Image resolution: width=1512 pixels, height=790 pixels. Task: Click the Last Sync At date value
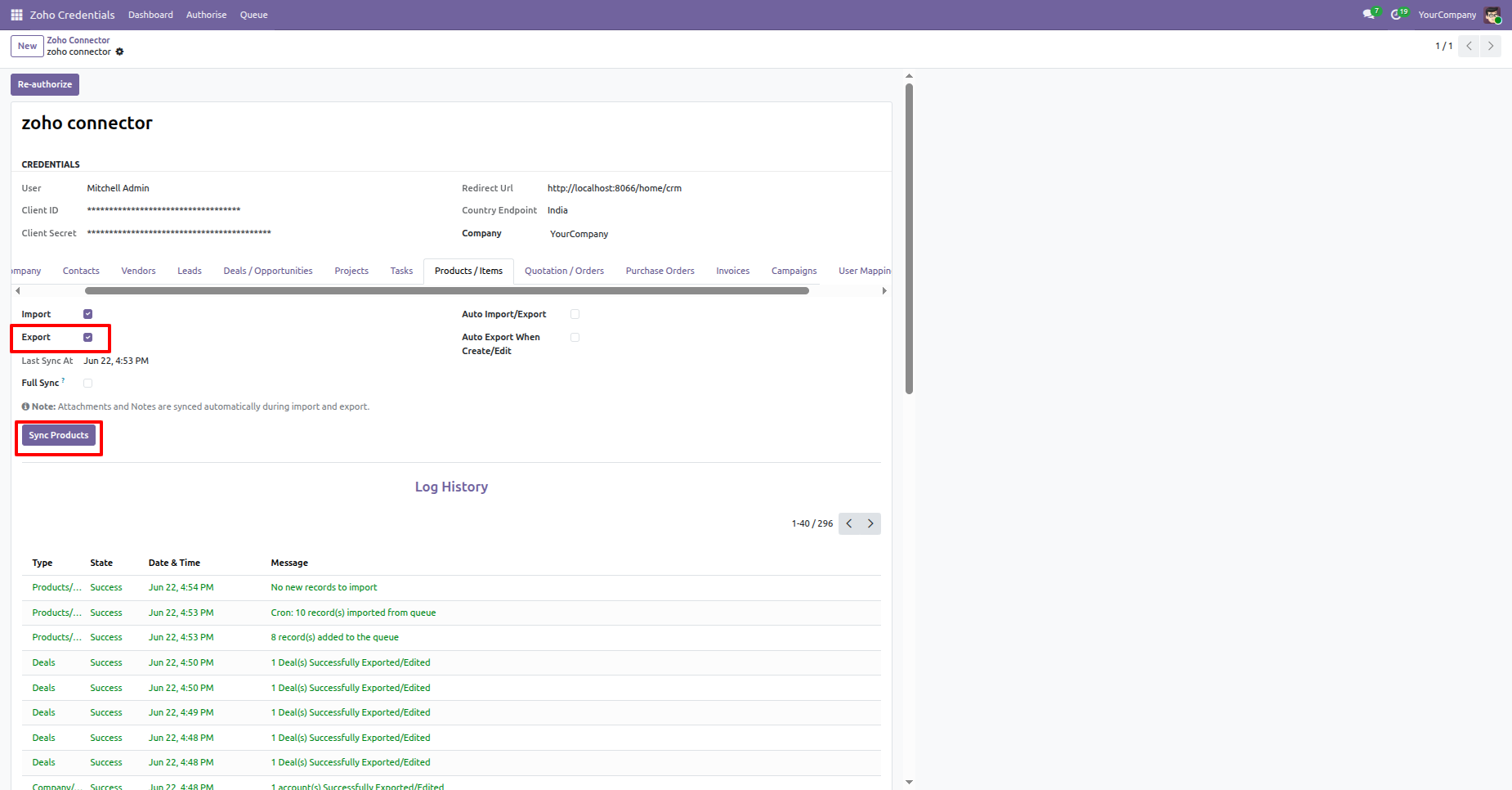(116, 361)
